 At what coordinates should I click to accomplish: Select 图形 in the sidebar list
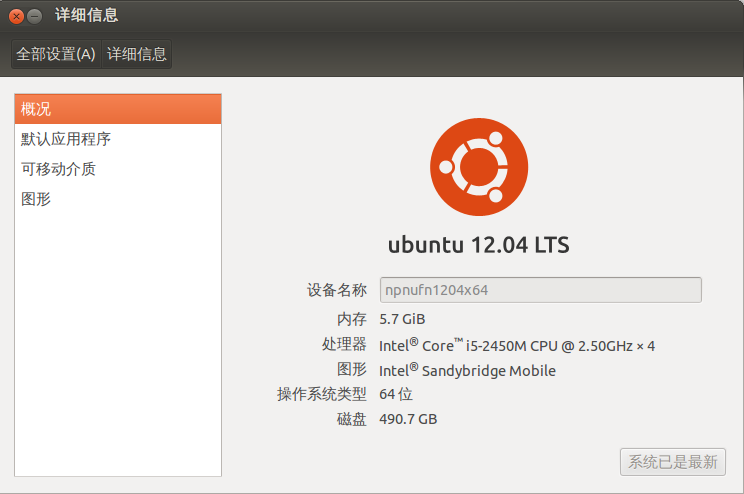click(x=118, y=199)
